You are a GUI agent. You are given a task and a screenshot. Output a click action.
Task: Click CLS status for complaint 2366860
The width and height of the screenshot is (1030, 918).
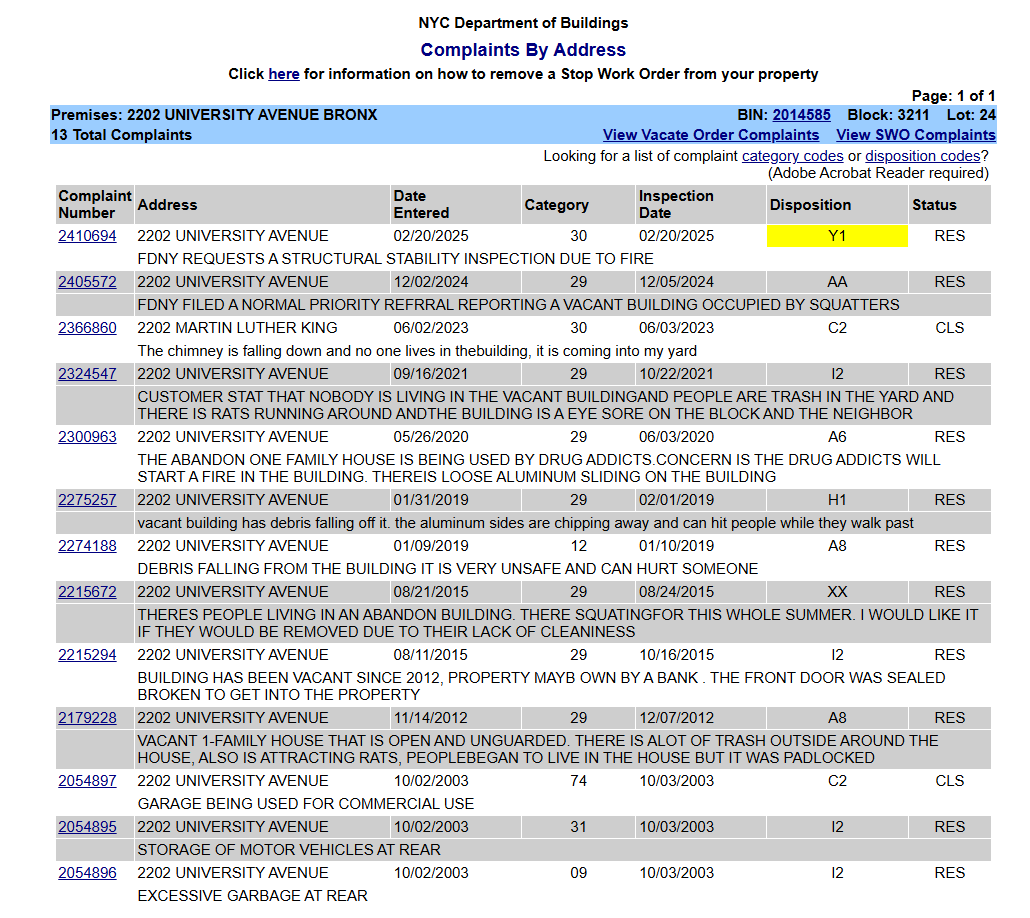tap(950, 328)
